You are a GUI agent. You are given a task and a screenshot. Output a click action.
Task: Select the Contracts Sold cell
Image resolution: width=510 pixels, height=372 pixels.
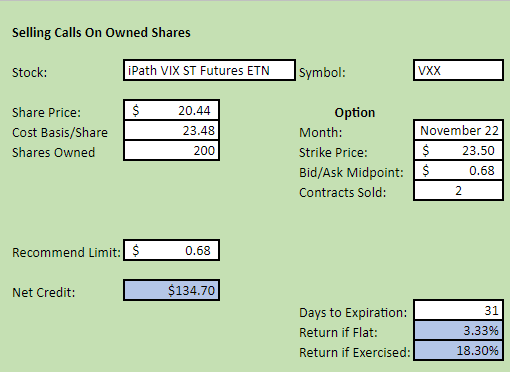pos(458,190)
